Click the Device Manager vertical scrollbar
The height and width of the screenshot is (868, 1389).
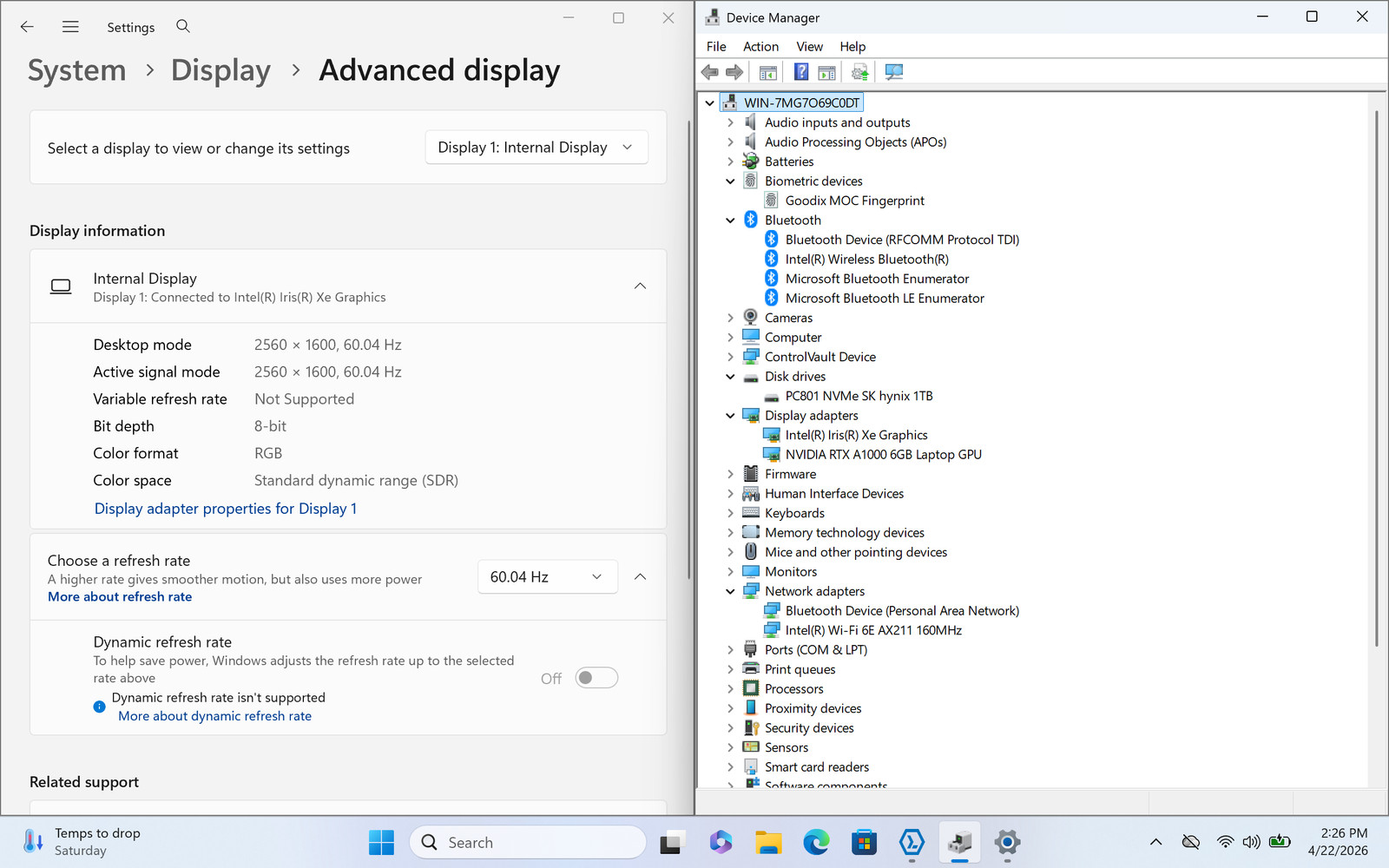click(x=1376, y=378)
